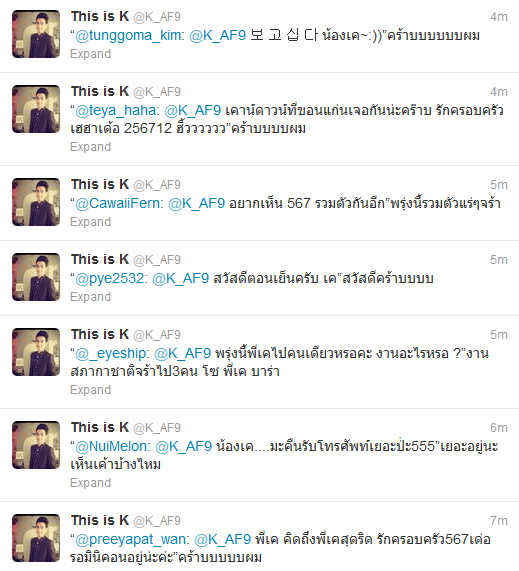The height and width of the screenshot is (571, 519).
Task: Click avatar of the @pye2532 reply tweet
Action: (36, 277)
